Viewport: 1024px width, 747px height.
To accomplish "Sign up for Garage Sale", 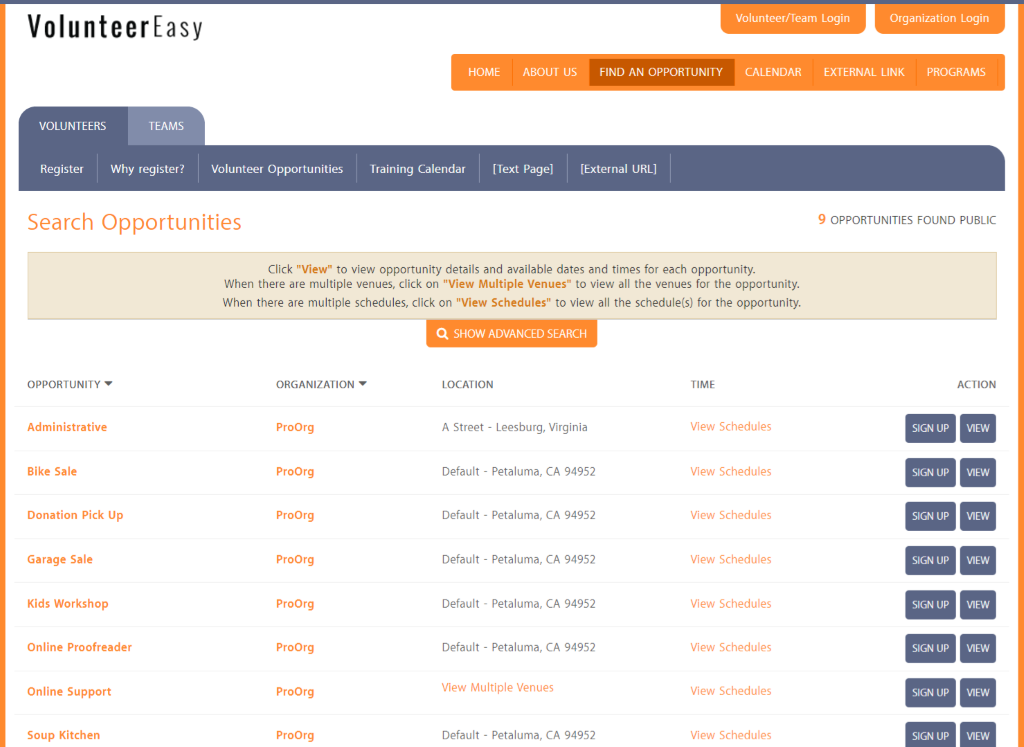I will pyautogui.click(x=930, y=560).
